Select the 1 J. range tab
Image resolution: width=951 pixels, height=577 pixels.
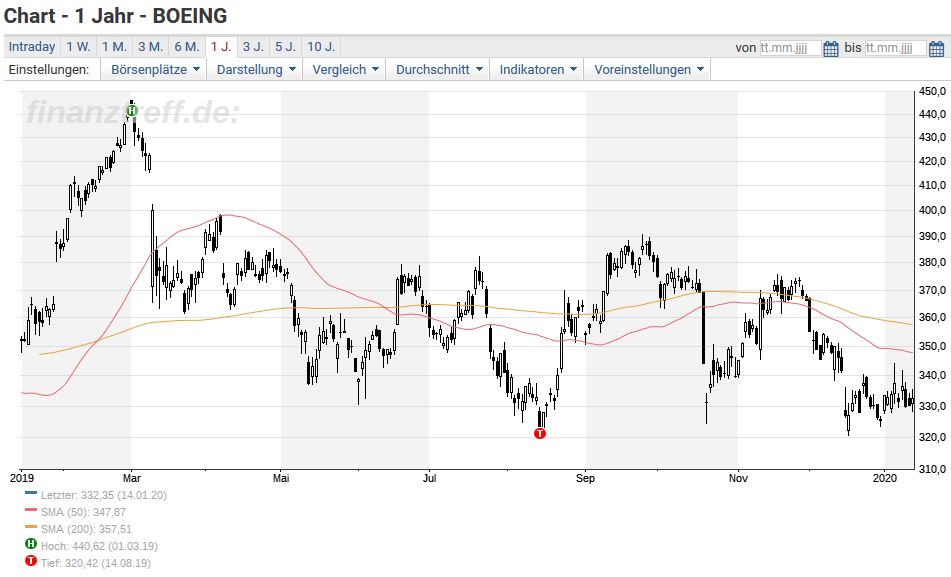(x=221, y=47)
